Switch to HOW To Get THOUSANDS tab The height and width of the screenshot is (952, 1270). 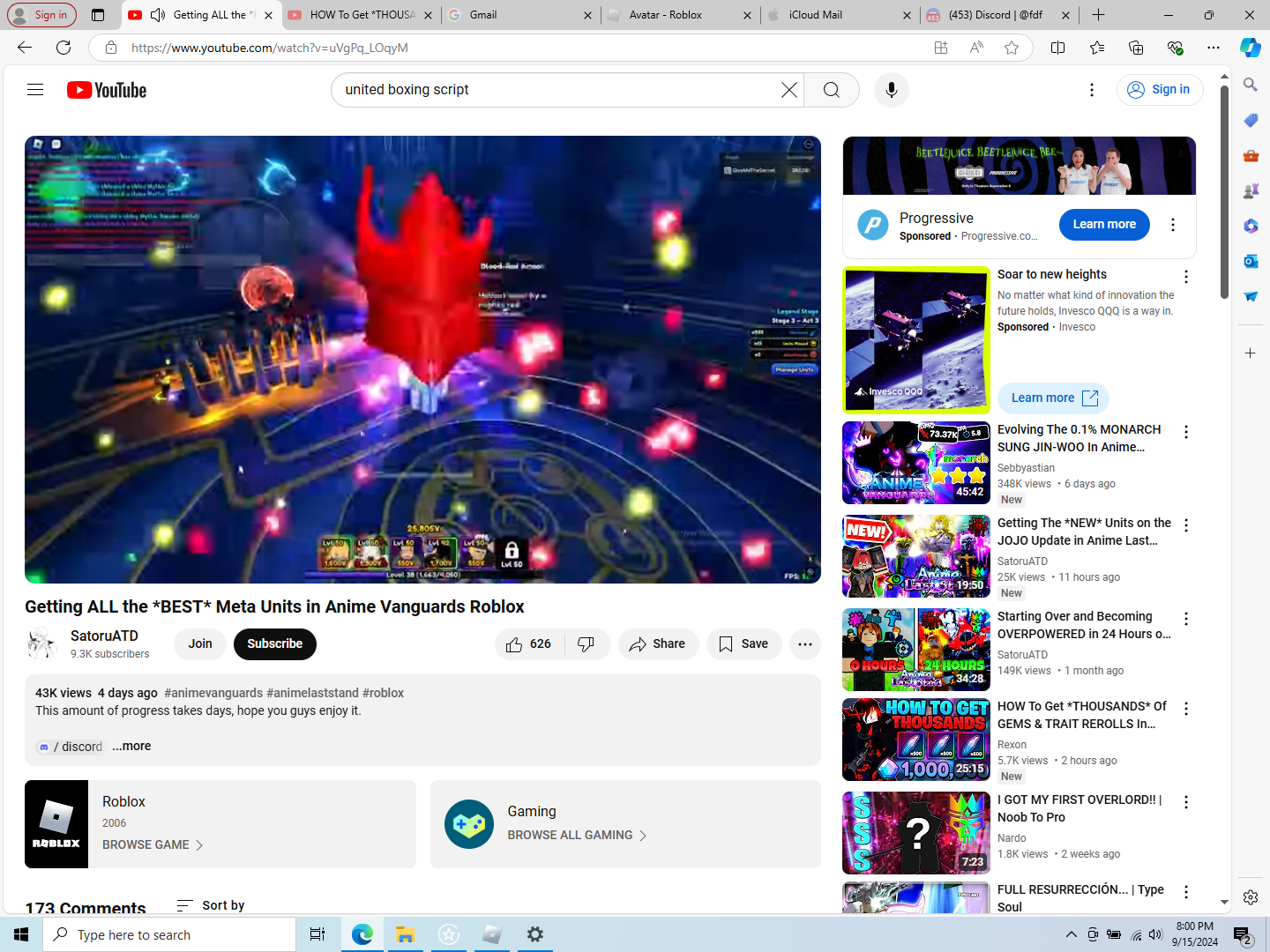click(361, 15)
